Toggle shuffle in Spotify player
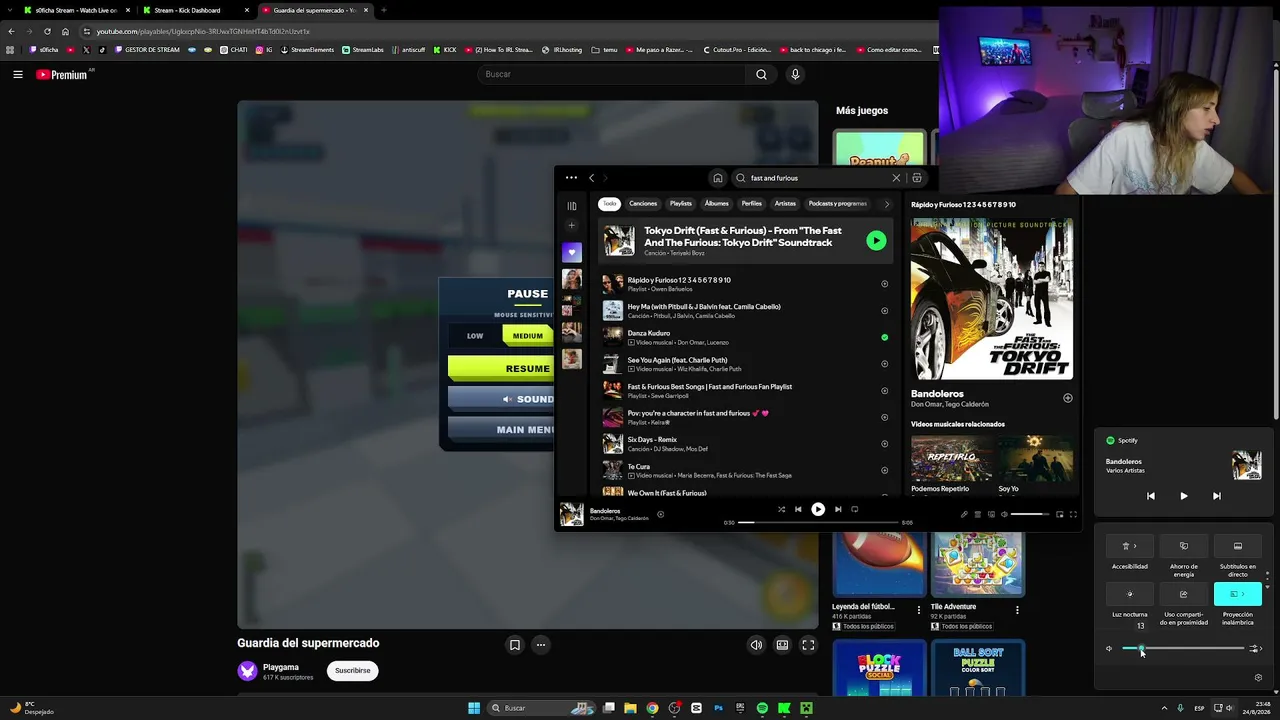The image size is (1280, 720). (781, 509)
